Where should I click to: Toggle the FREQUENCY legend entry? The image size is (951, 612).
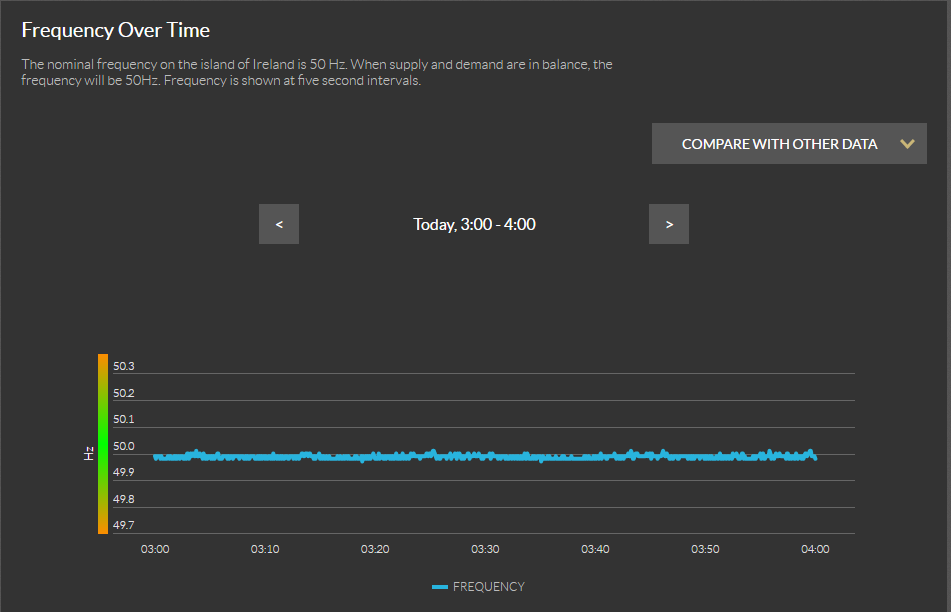pyautogui.click(x=479, y=587)
